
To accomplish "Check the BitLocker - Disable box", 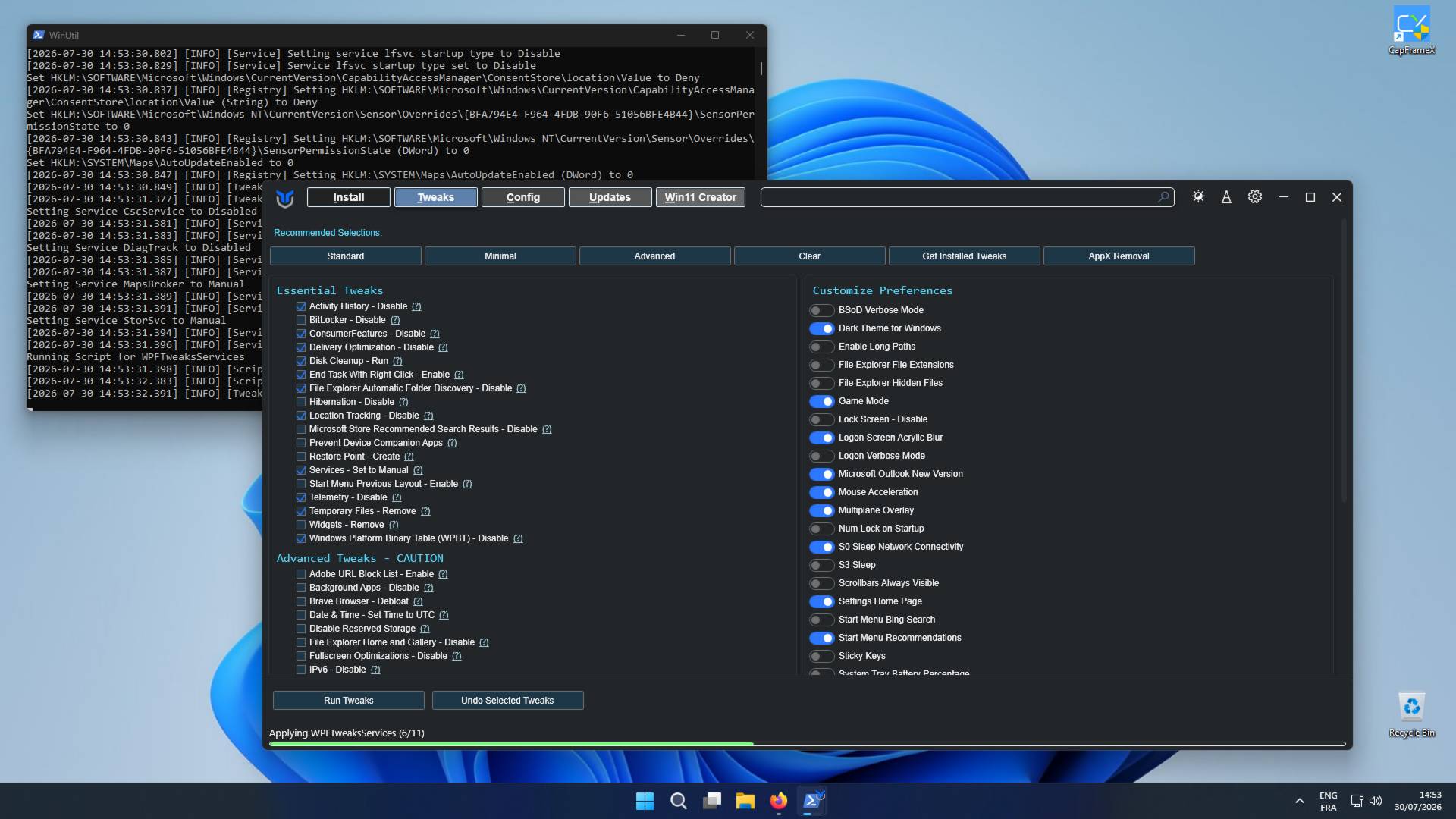I will click(301, 320).
